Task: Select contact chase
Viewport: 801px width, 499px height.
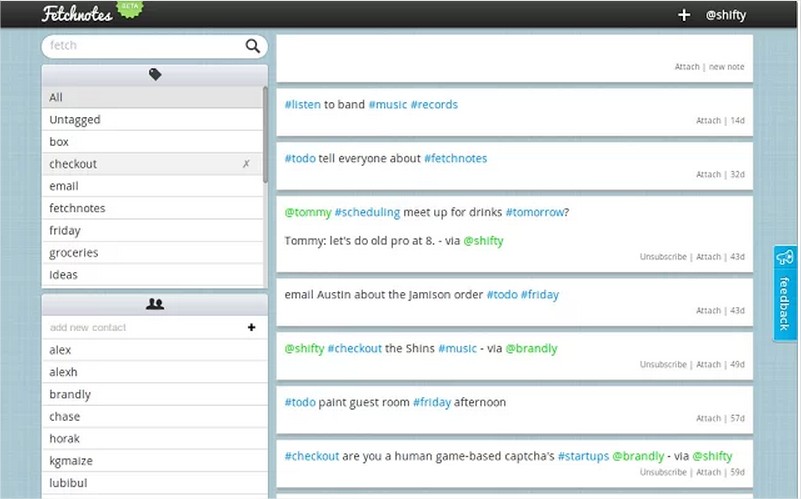Action: [154, 416]
